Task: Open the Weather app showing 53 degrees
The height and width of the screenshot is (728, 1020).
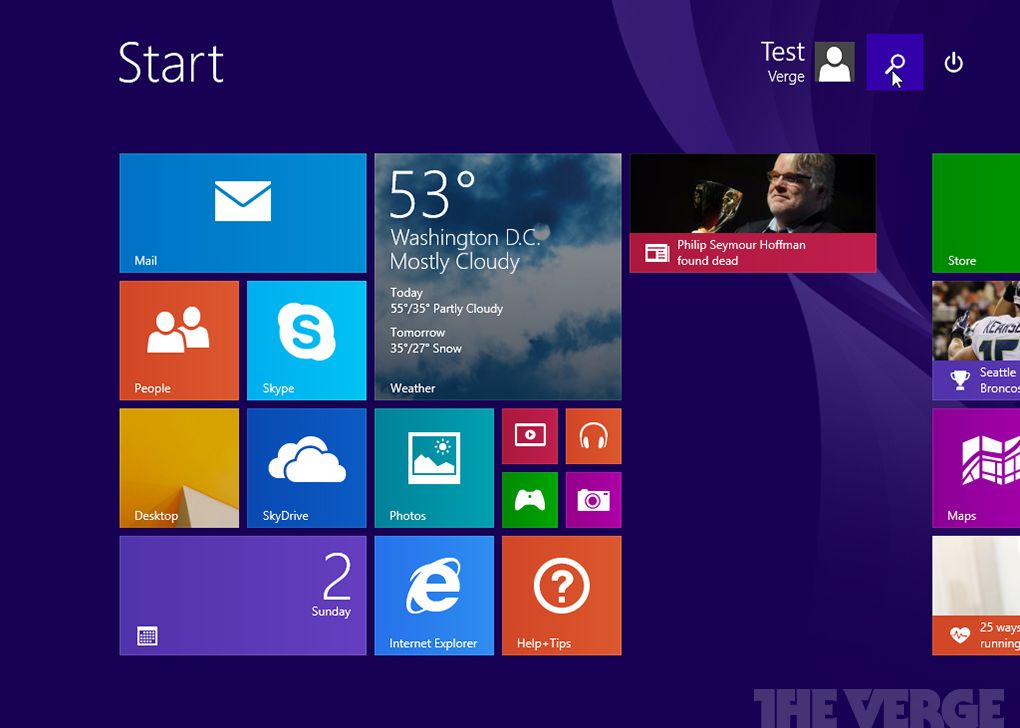Action: [497, 277]
